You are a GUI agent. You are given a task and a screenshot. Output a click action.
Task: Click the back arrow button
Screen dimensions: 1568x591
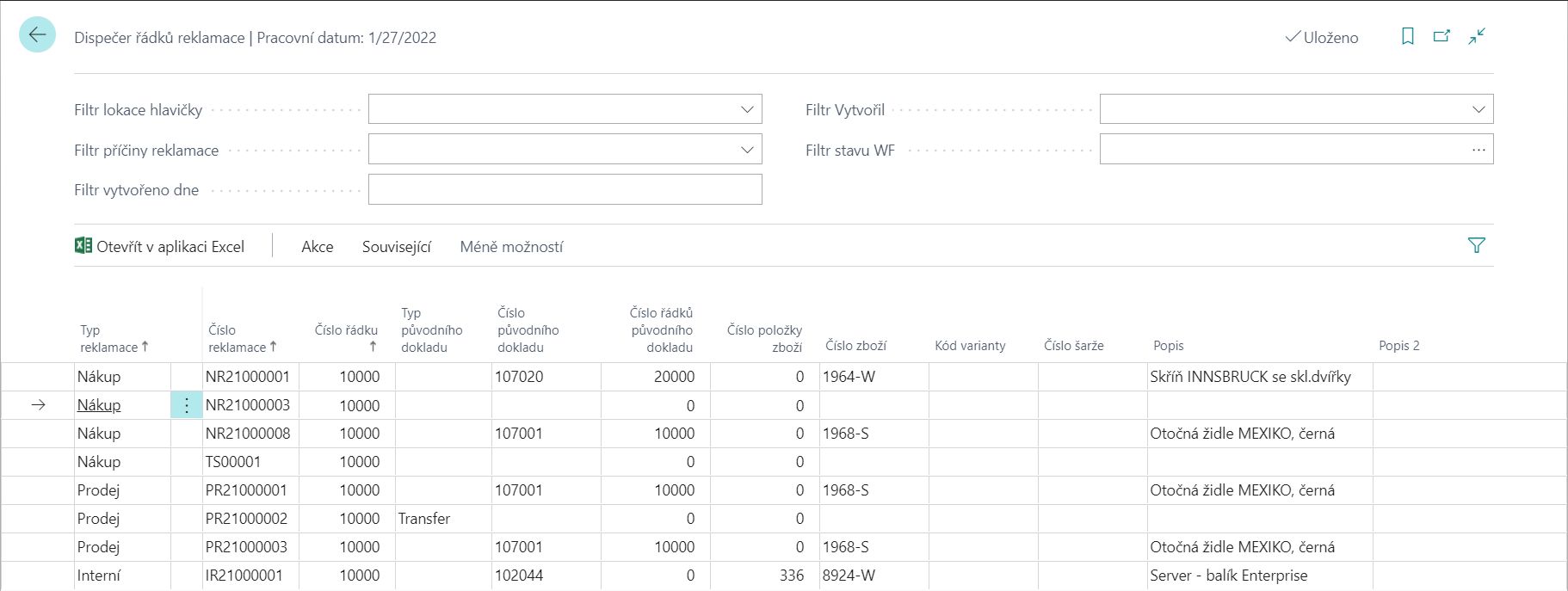37,35
